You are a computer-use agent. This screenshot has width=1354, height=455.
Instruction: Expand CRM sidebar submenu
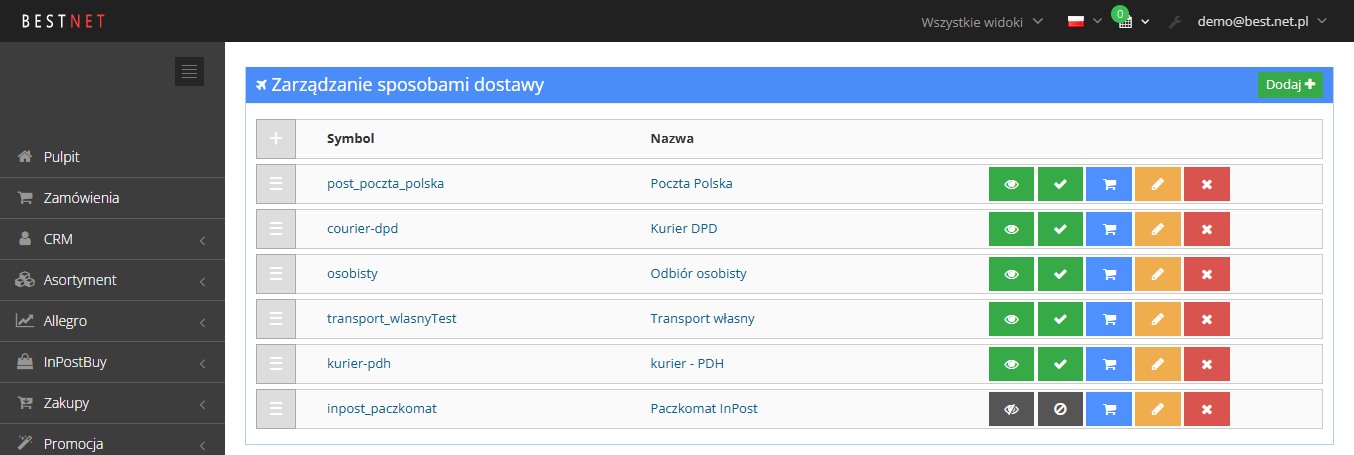pos(112,239)
